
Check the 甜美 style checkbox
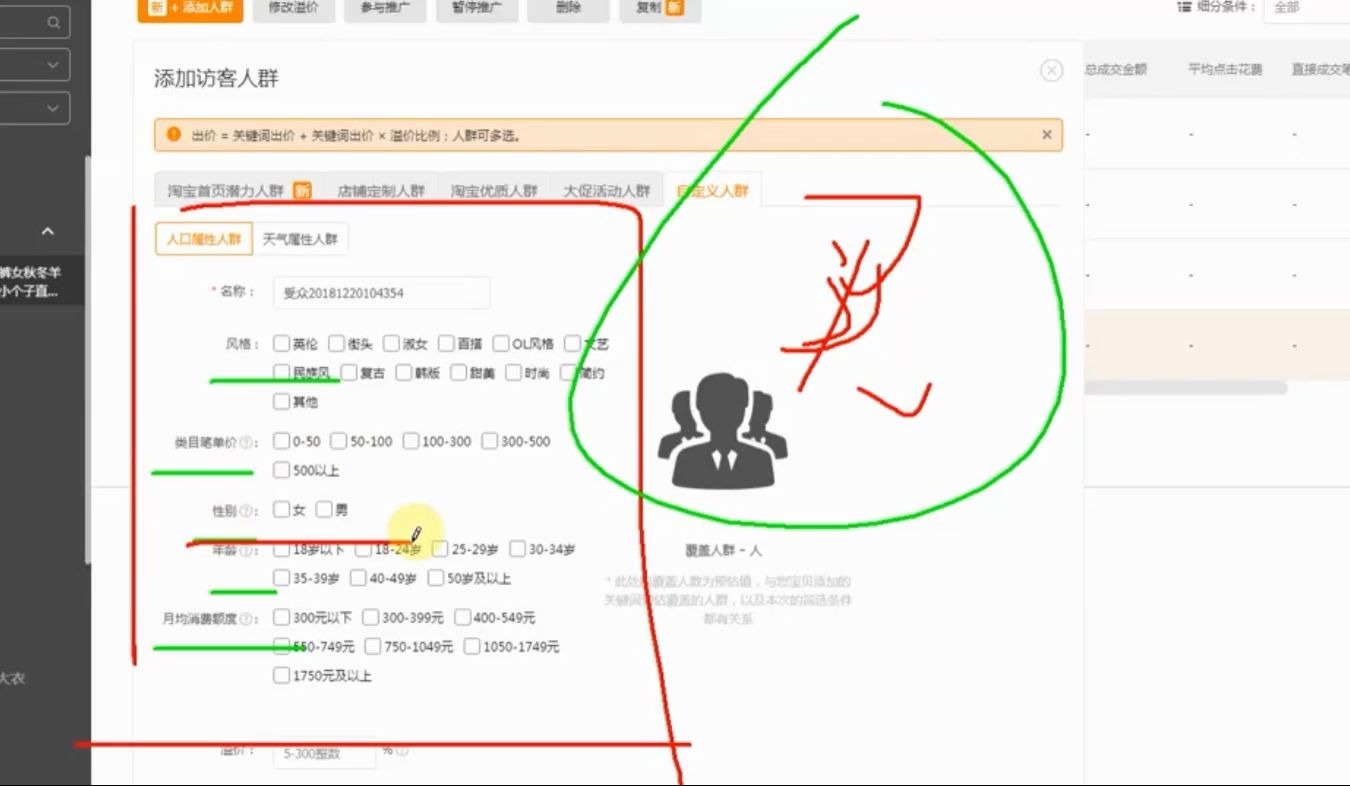click(459, 373)
